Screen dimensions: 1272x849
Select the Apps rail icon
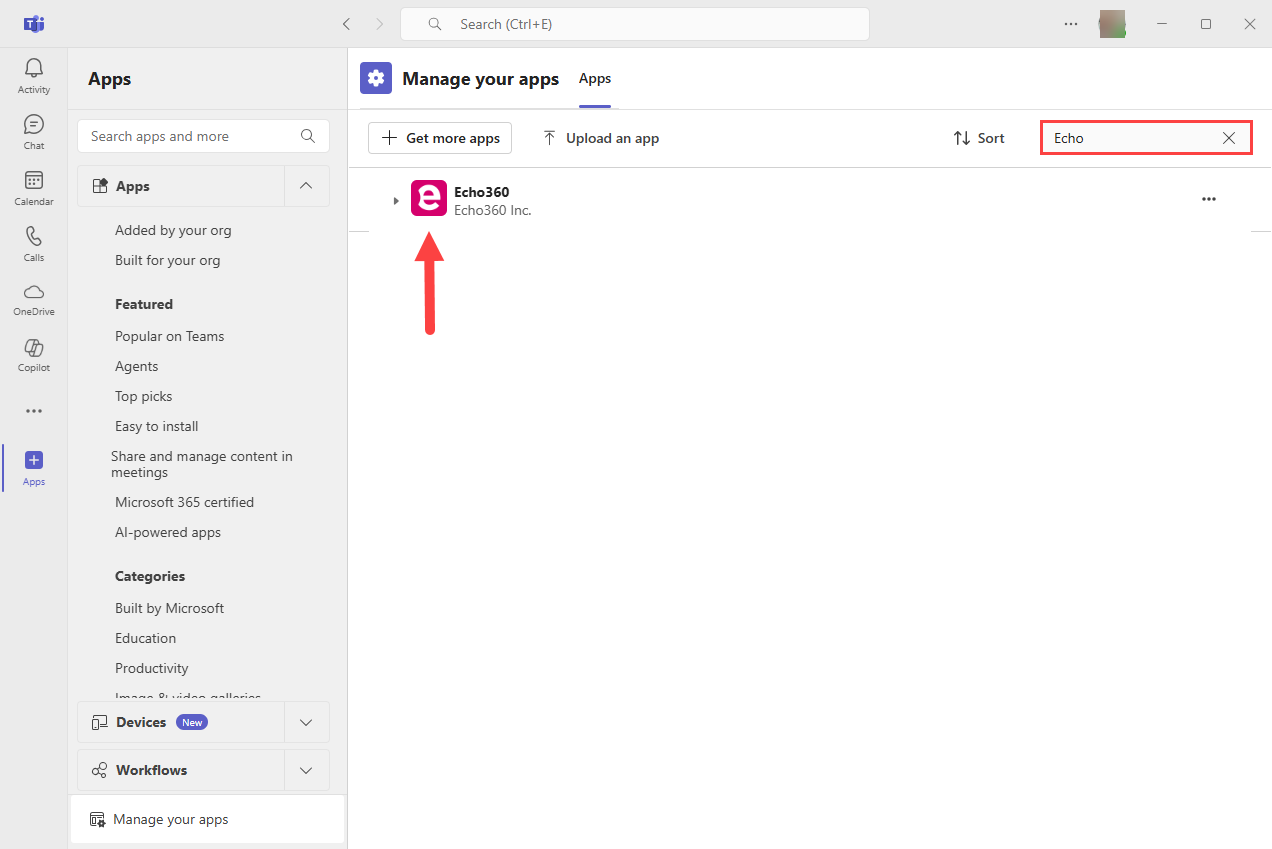(x=34, y=468)
